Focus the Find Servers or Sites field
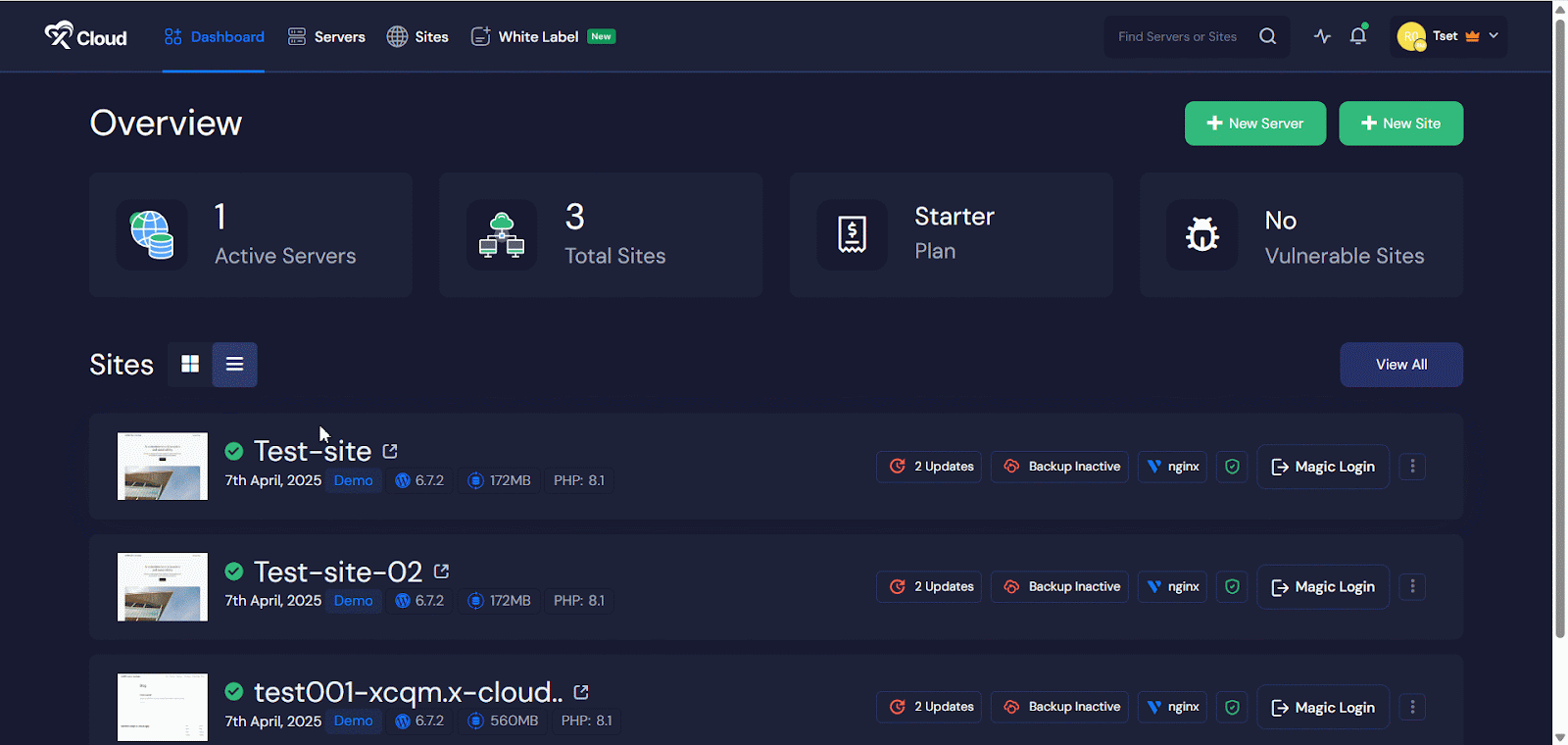Screen dimensions: 1568x745 click(x=1179, y=36)
